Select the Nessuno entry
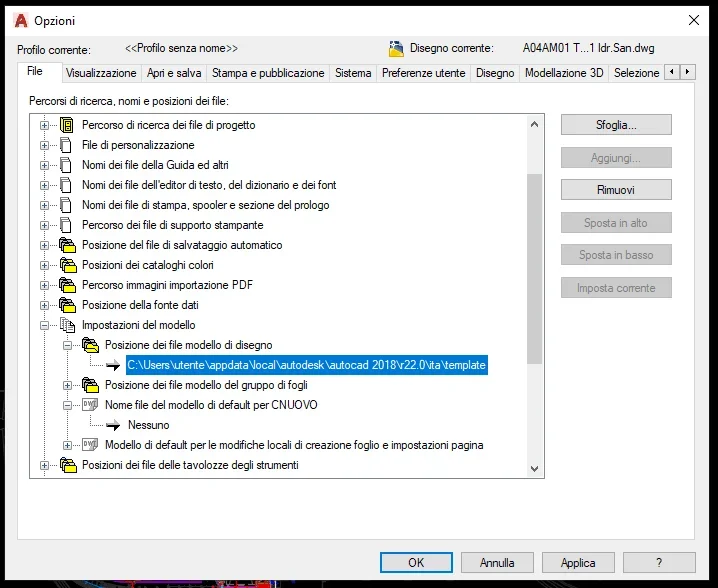Screen dimensions: 718x588 (149, 425)
